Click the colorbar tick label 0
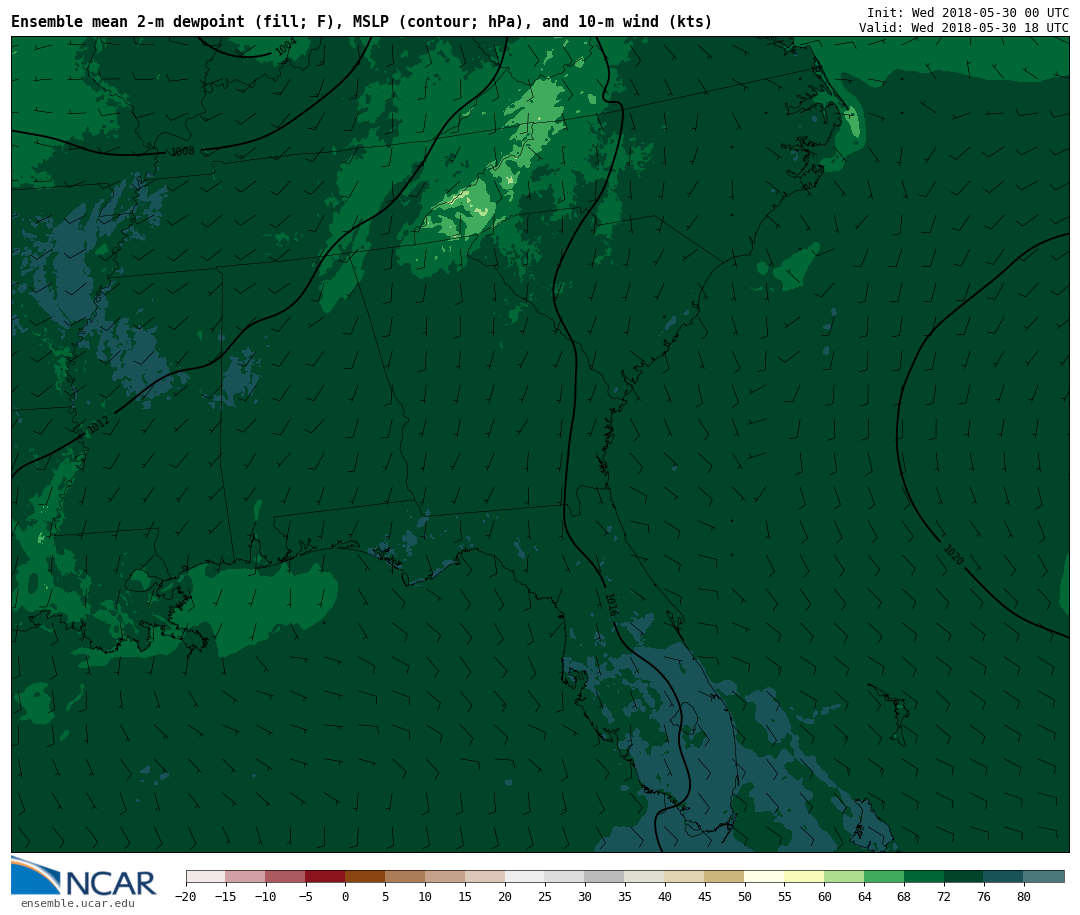The image size is (1080, 915). 345,896
